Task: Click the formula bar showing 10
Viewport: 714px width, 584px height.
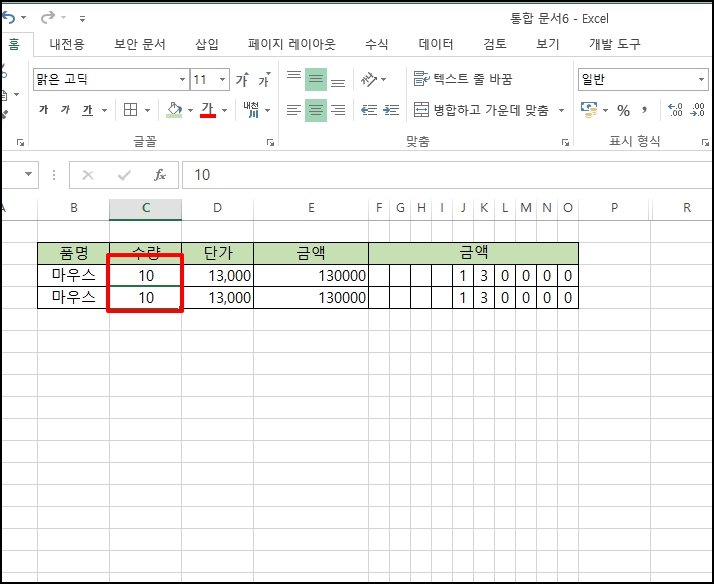Action: tap(447, 175)
